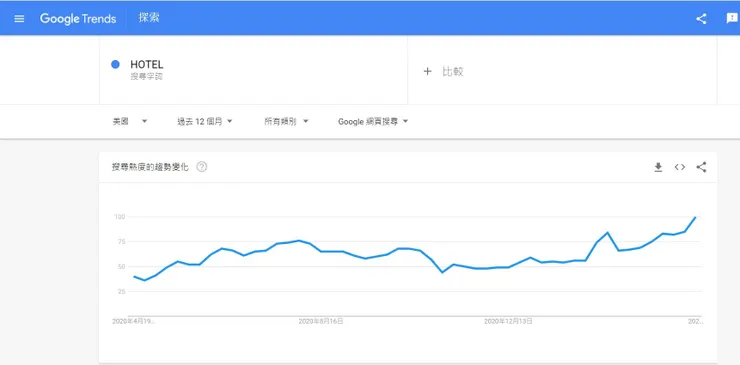The image size is (740, 365).
Task: Click the 2020年12月13日 axis label
Action: point(508,322)
